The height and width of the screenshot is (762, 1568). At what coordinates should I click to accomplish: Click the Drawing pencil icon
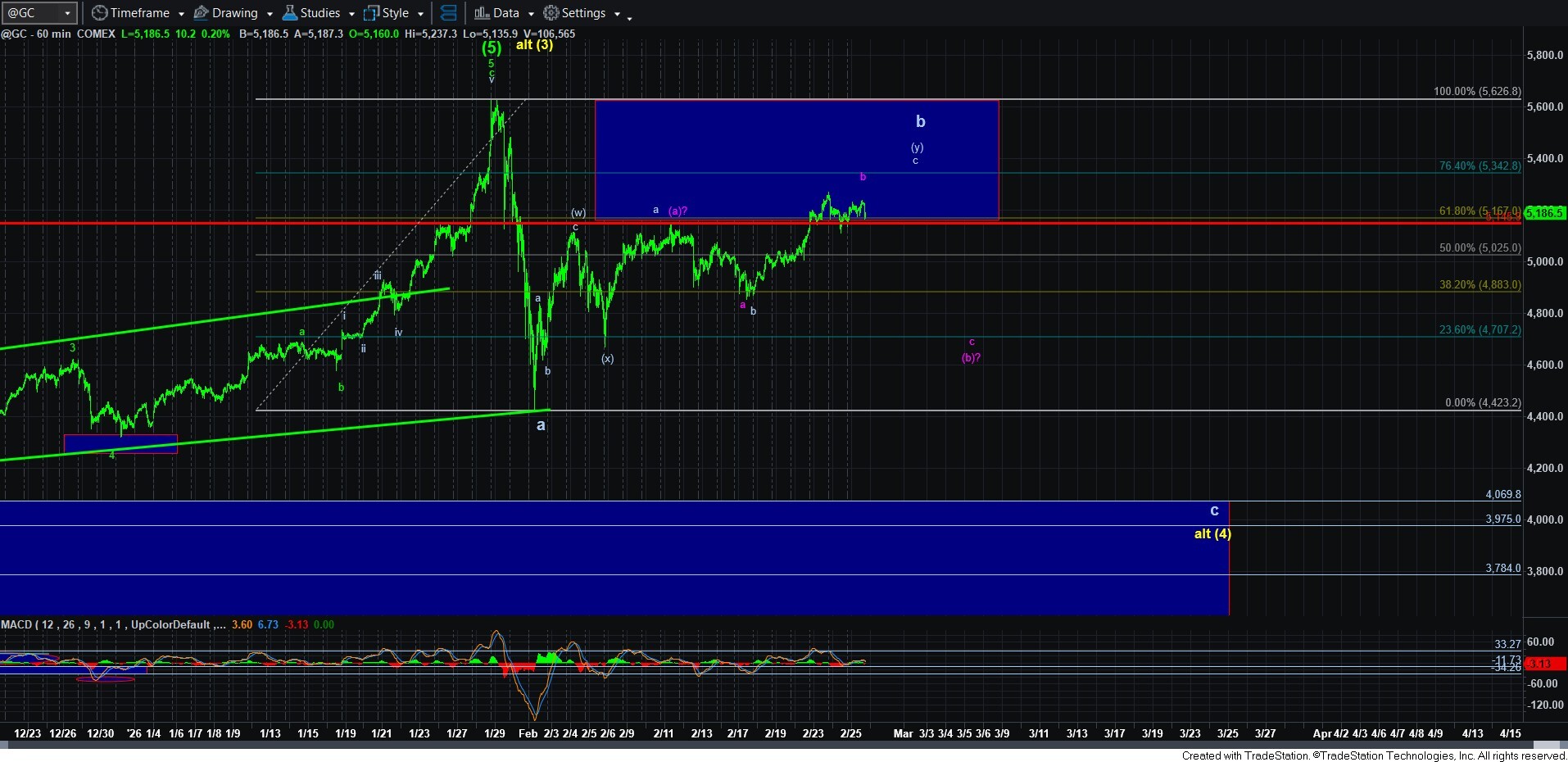(x=201, y=13)
